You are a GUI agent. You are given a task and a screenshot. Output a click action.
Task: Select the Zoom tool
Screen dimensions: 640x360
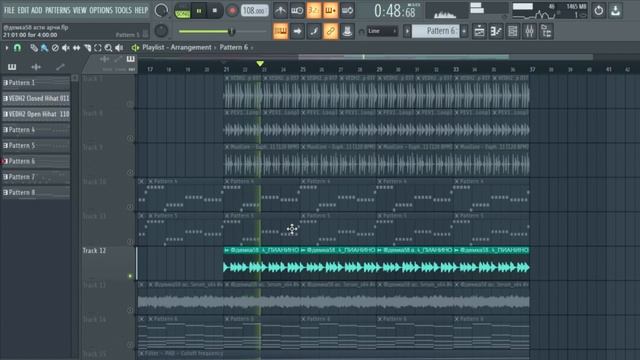tap(108, 48)
